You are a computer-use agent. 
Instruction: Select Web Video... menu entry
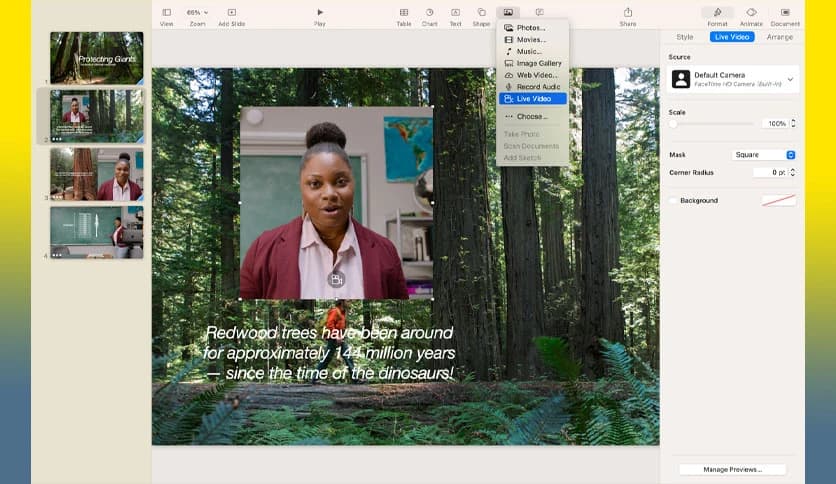(532, 75)
